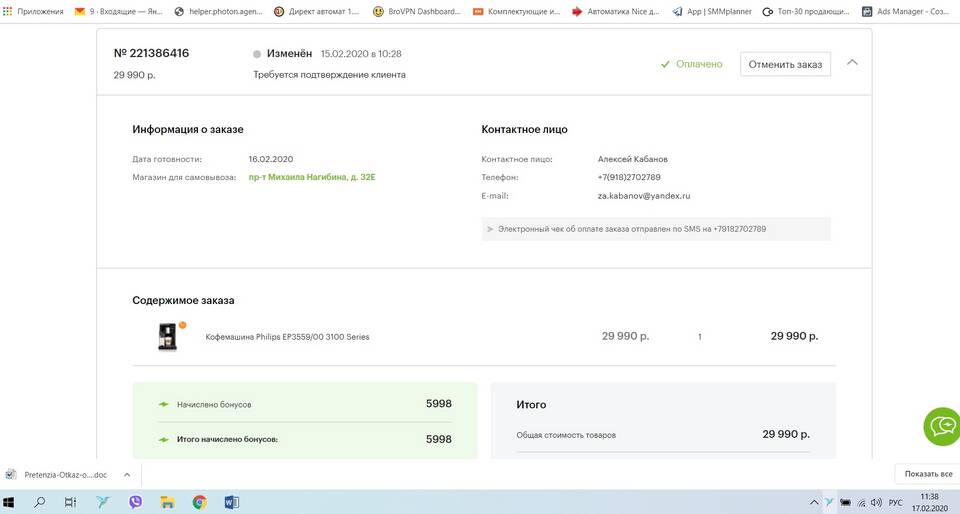Click the contact name Алексей Кабанов

coord(632,159)
